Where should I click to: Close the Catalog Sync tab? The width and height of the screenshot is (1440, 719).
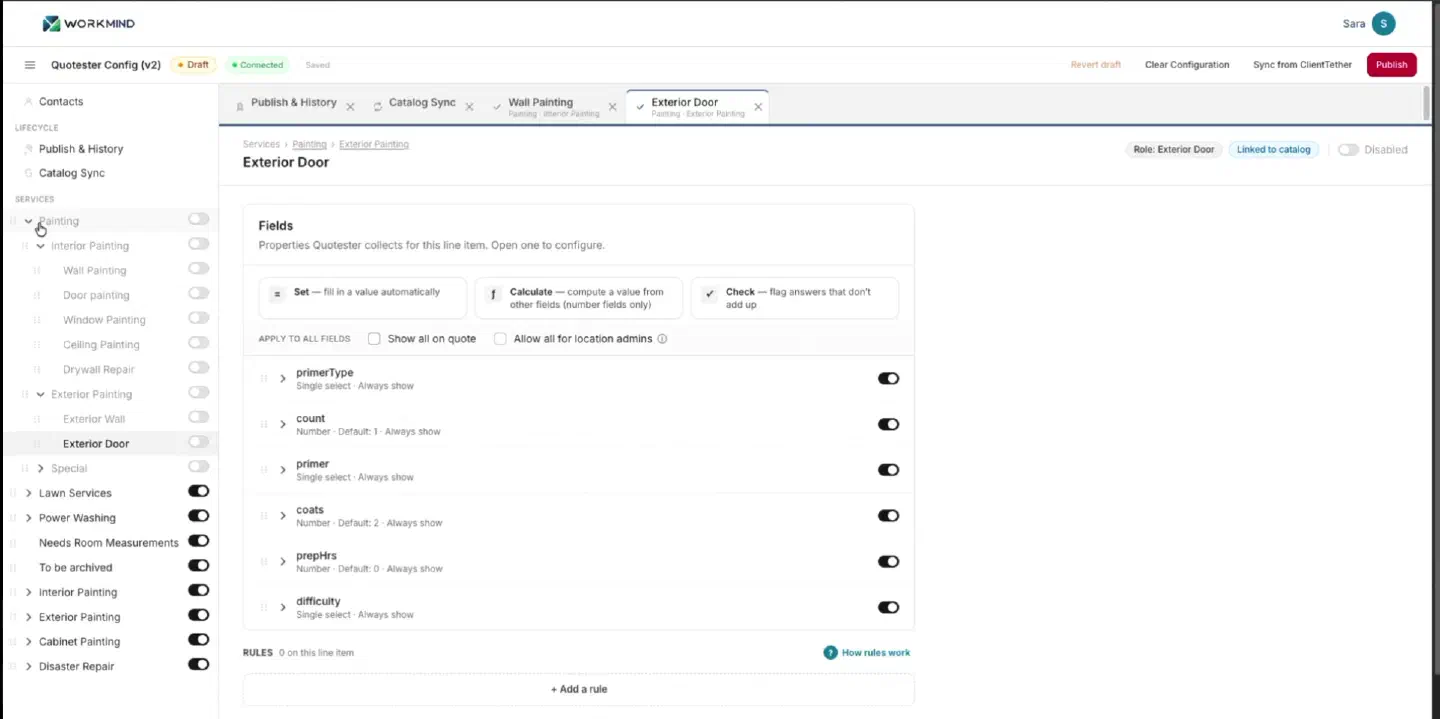[x=469, y=106]
